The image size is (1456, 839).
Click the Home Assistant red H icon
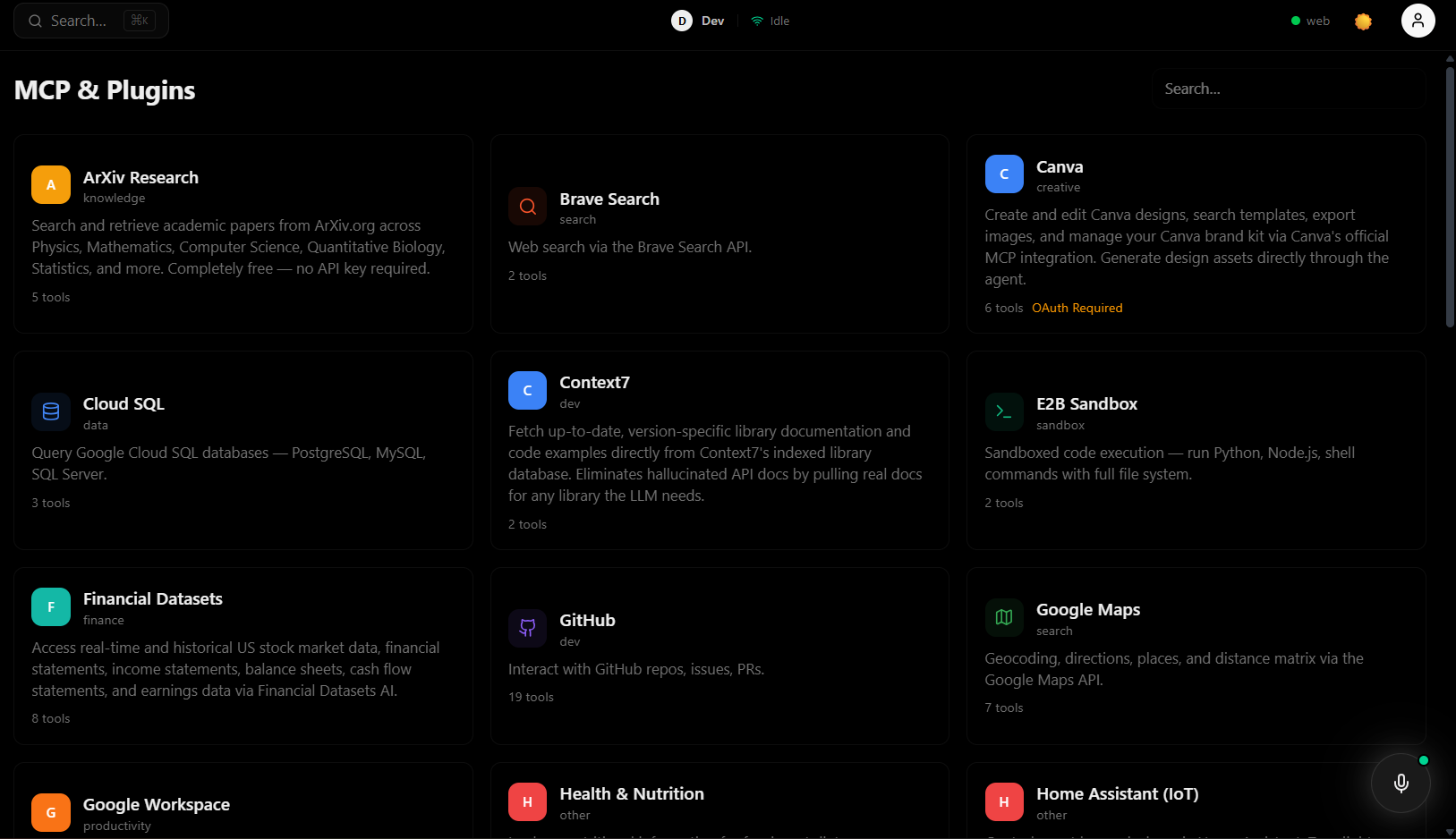pos(1004,801)
